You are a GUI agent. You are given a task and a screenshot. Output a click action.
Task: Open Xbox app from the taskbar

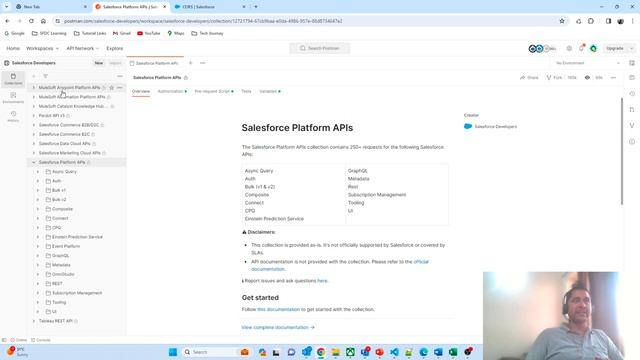[350, 352]
